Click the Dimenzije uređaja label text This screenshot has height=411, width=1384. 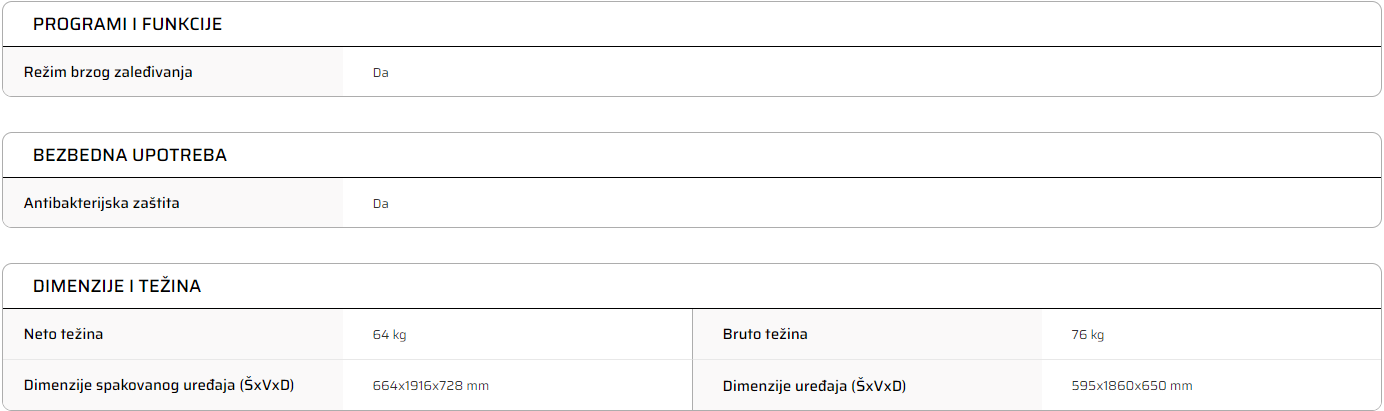pyautogui.click(x=785, y=385)
